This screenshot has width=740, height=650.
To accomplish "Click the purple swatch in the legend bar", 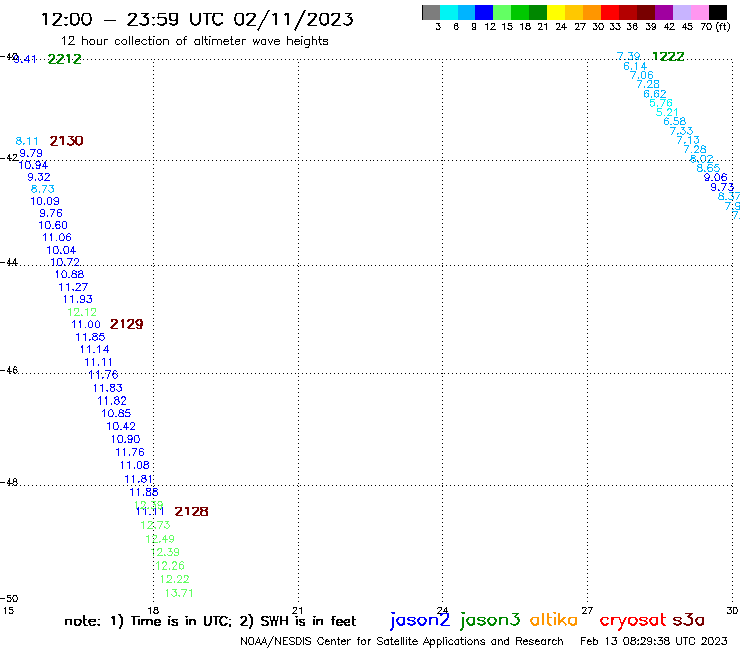I will pyautogui.click(x=664, y=12).
